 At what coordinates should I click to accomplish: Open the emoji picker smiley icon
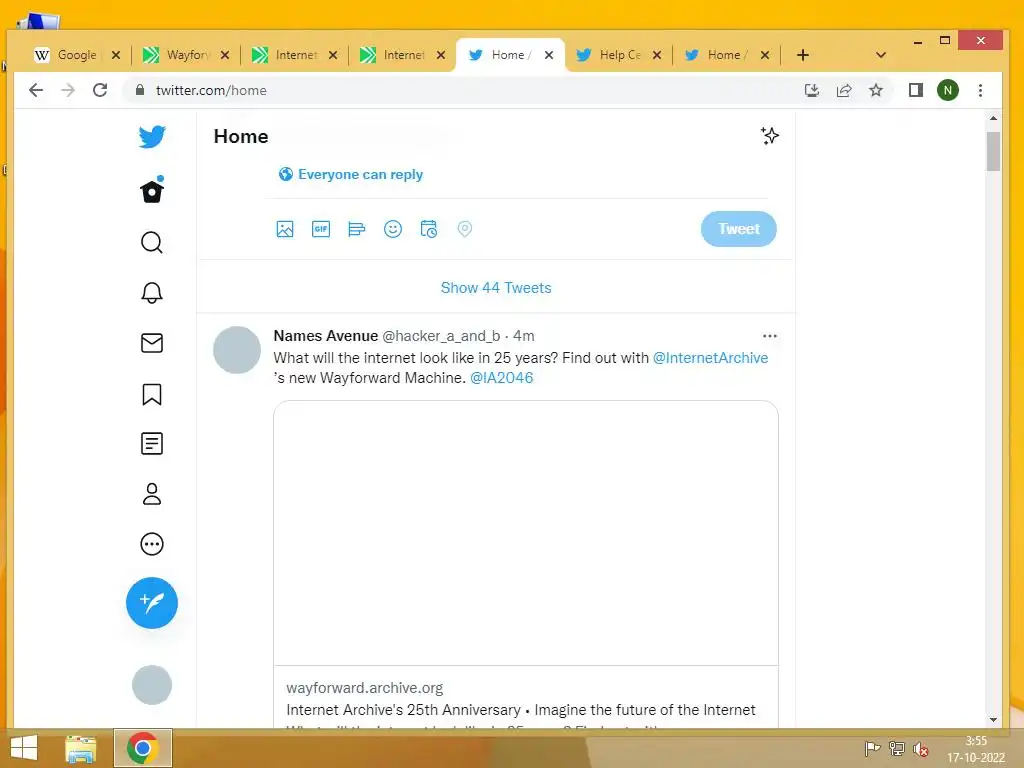392,229
